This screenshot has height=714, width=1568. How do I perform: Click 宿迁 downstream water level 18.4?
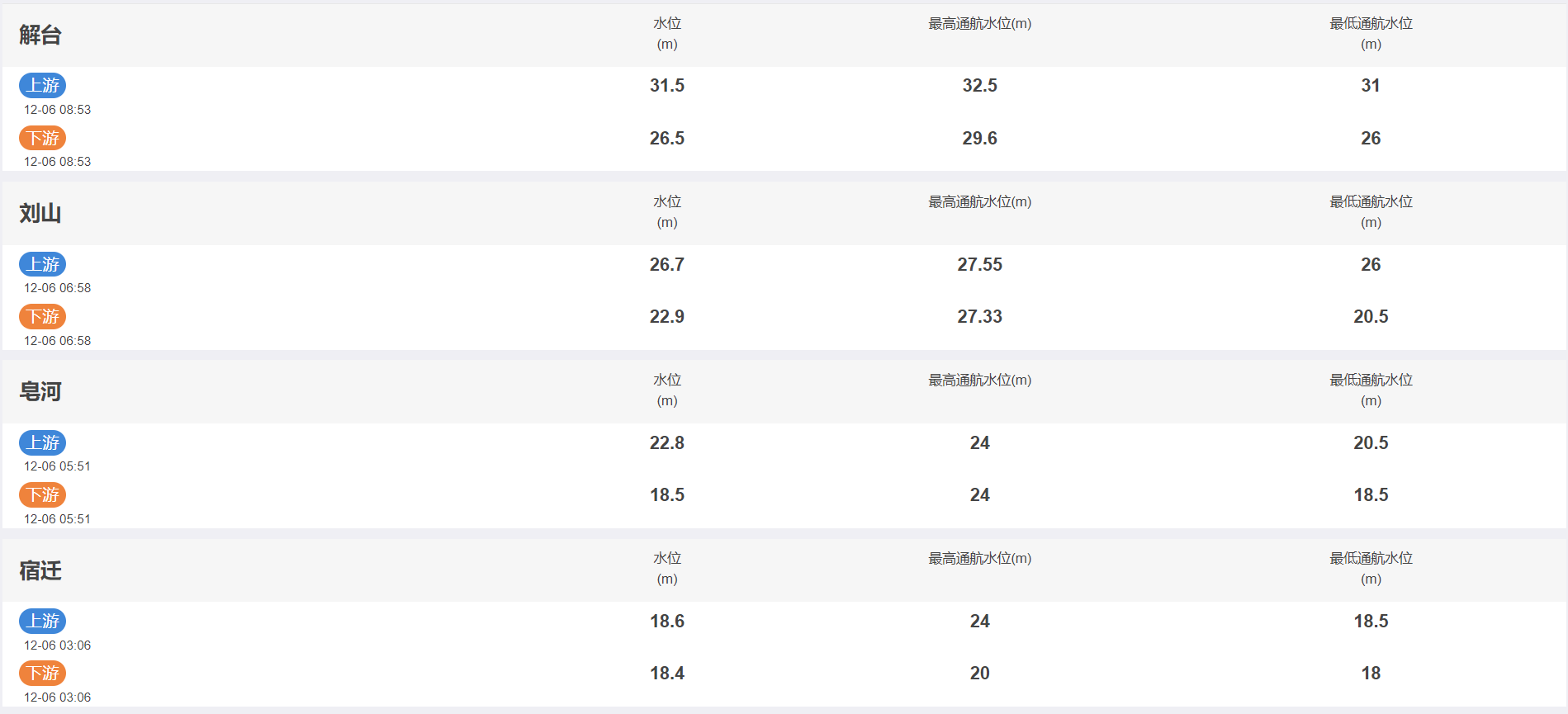pyautogui.click(x=667, y=673)
